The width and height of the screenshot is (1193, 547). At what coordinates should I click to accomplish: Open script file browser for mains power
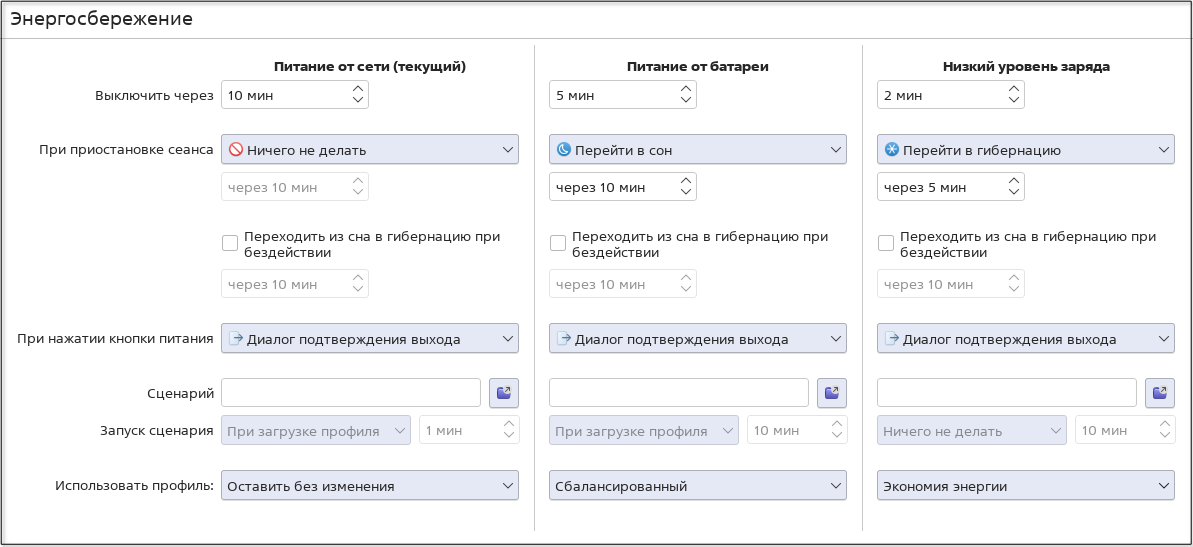point(503,393)
